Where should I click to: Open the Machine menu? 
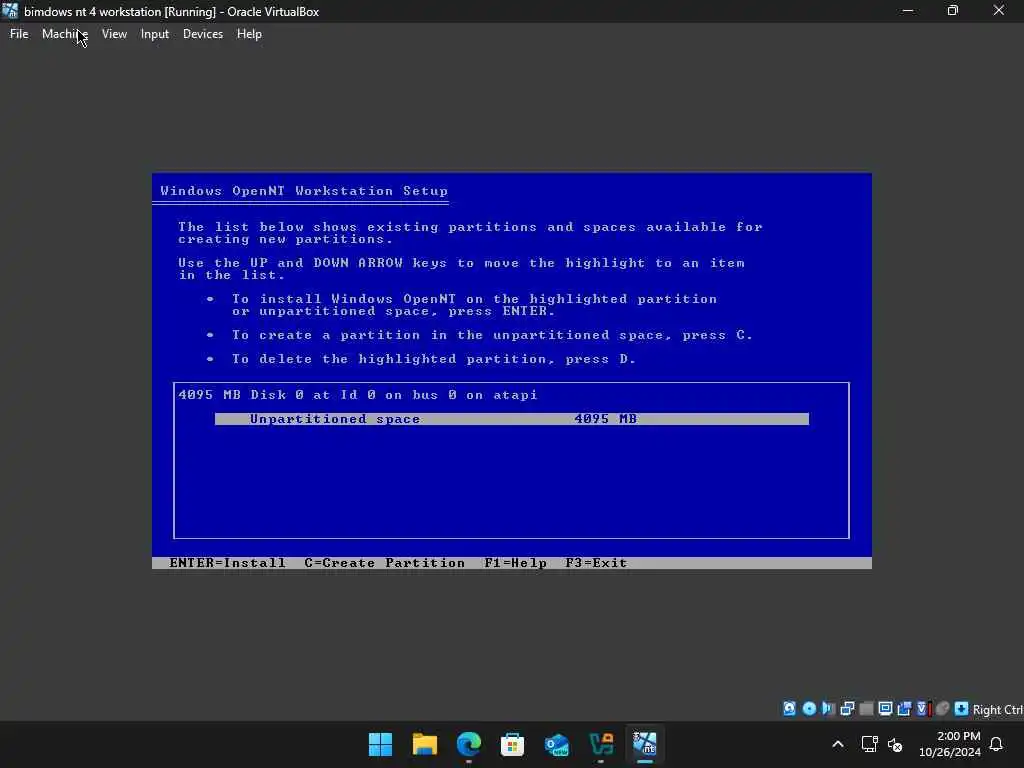[x=65, y=34]
